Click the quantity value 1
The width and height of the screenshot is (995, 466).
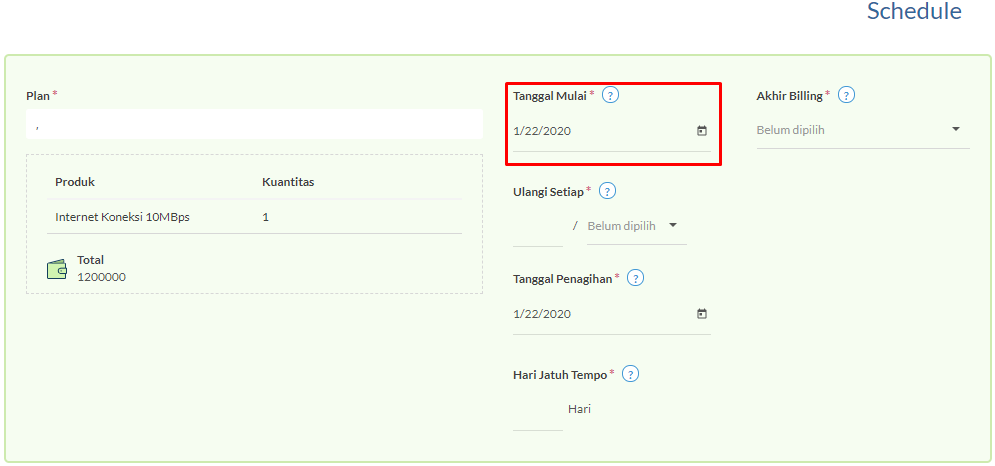(265, 217)
